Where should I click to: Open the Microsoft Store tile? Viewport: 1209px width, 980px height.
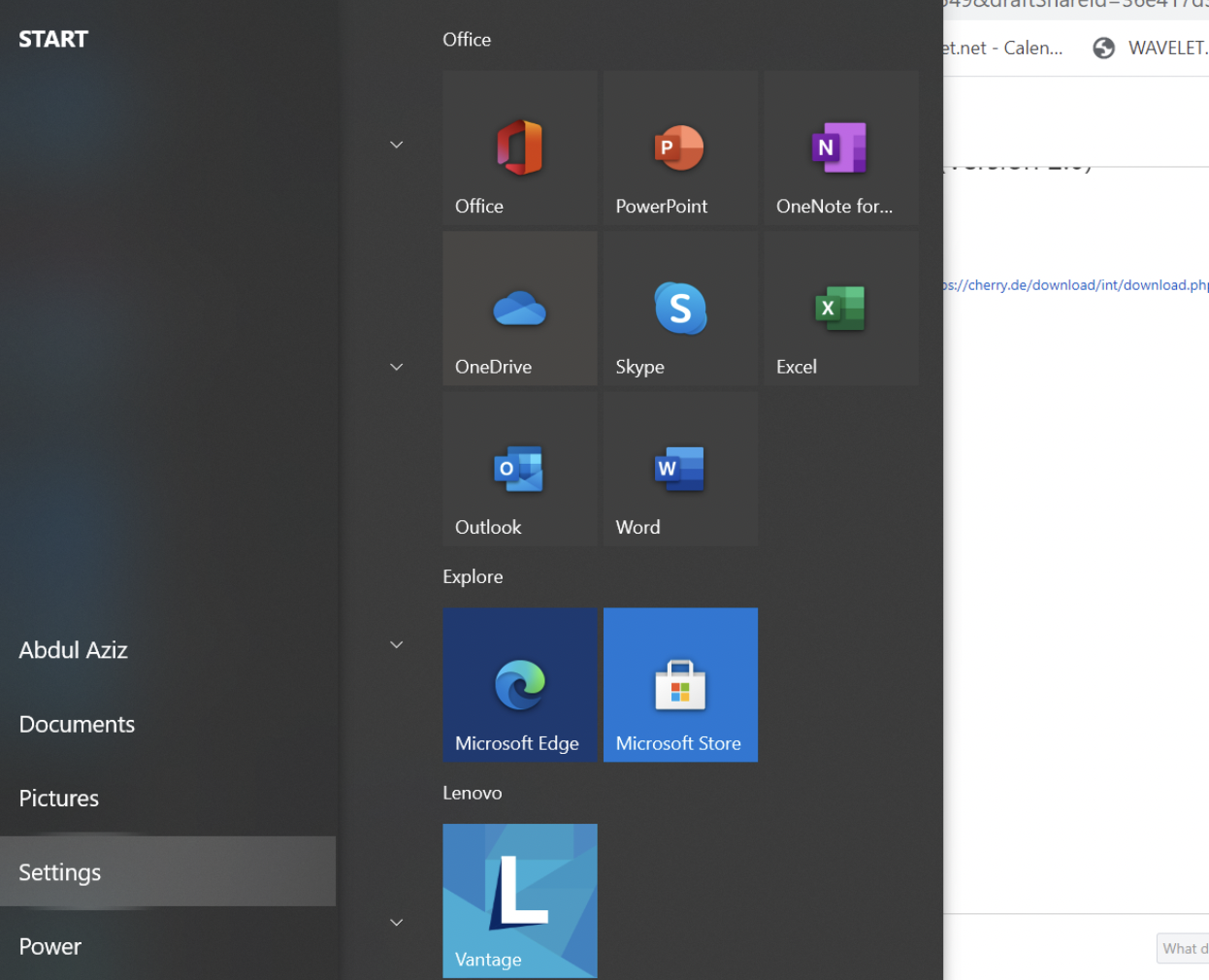(679, 685)
